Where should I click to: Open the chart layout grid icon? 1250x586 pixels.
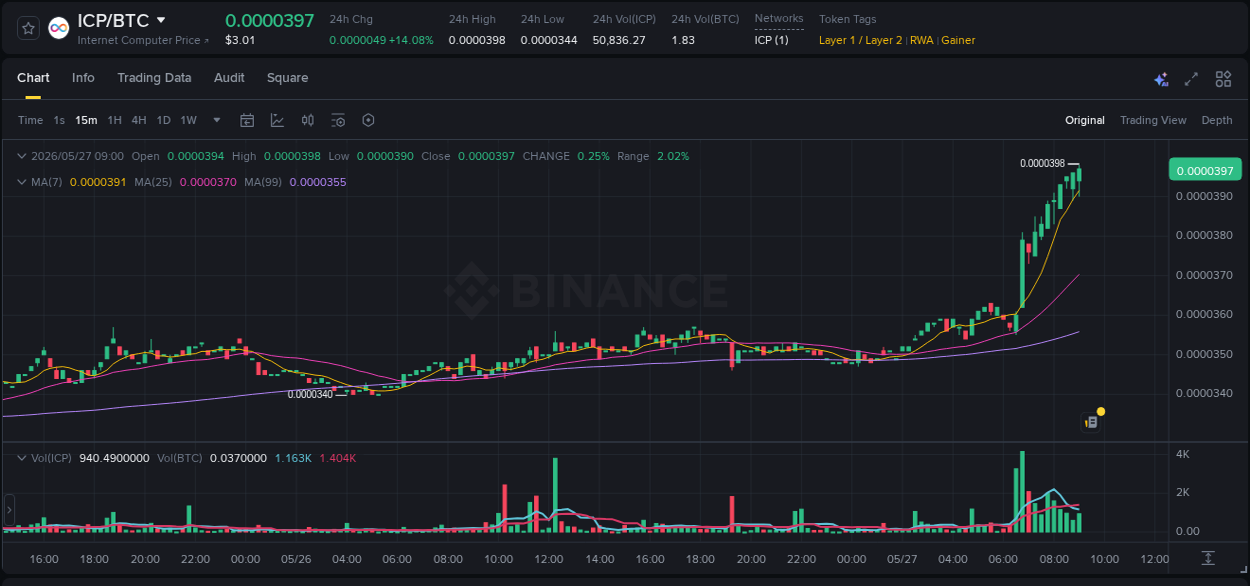(x=1223, y=79)
